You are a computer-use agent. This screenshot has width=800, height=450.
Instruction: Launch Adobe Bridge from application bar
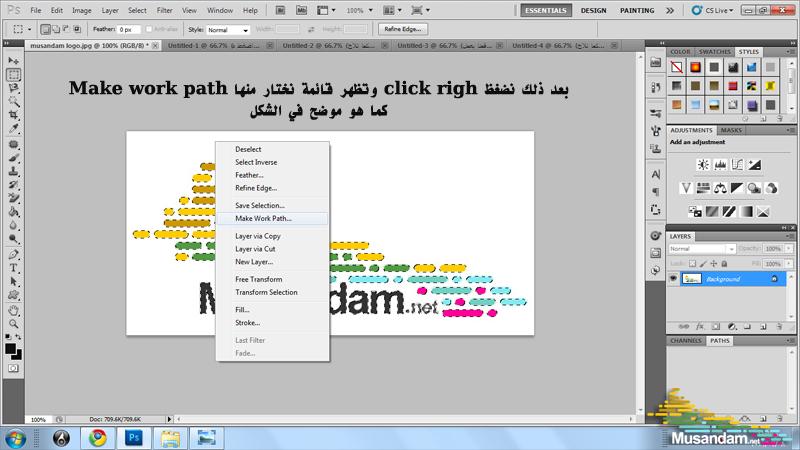(x=280, y=10)
